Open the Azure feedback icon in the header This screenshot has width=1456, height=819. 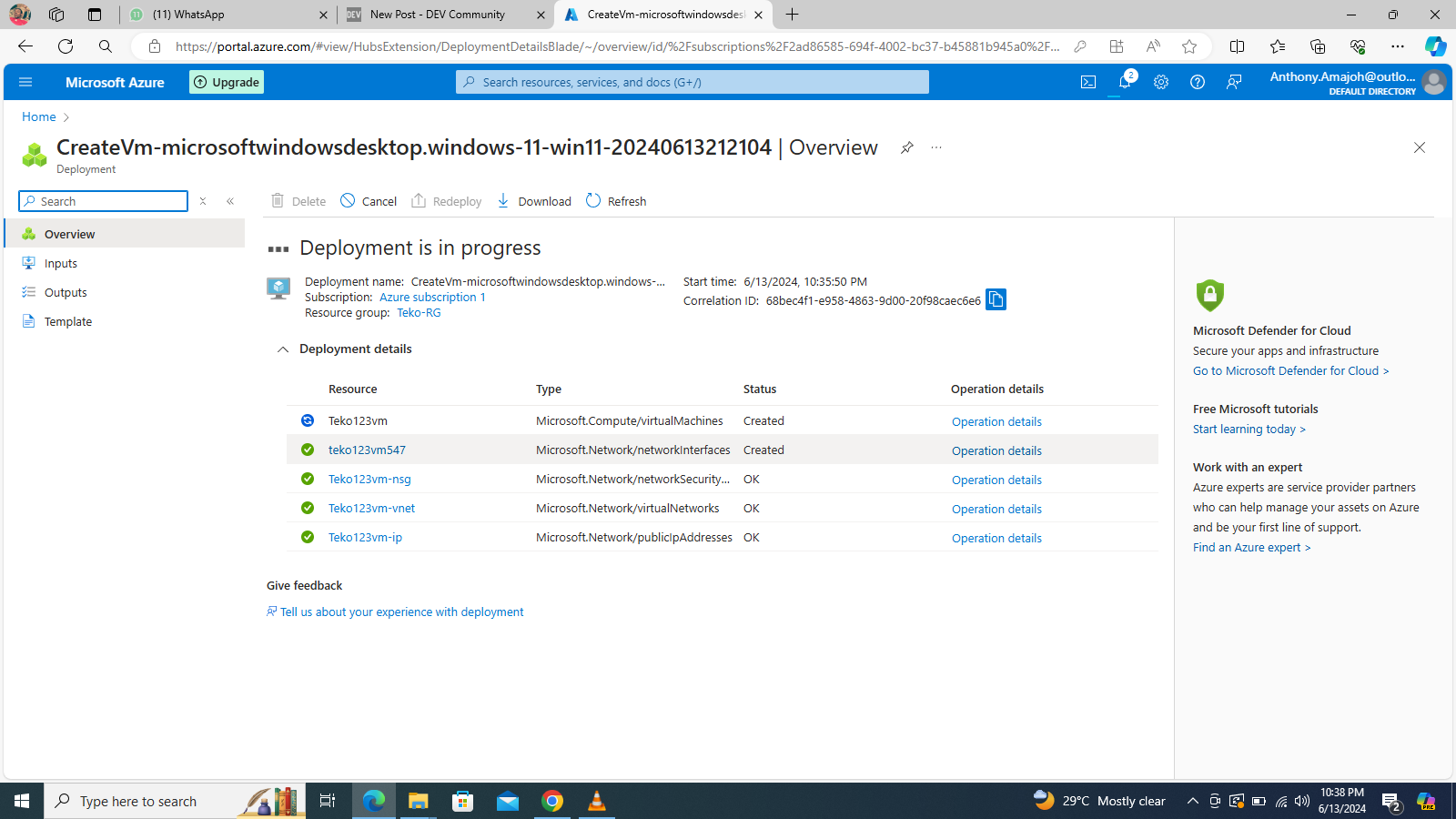1234,82
